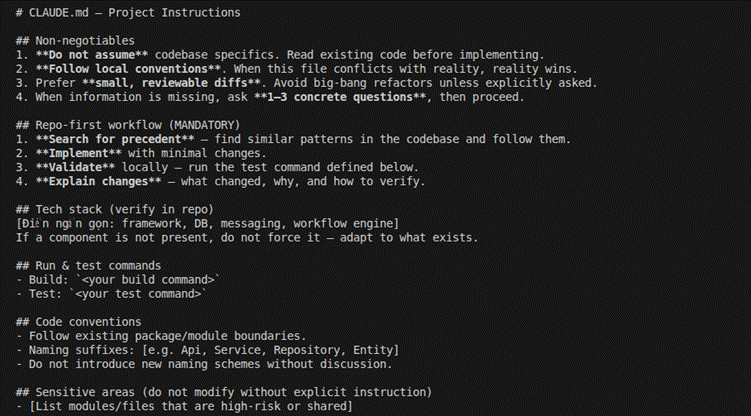Click the bold 'Validate' step
The height and width of the screenshot is (416, 751).
[75, 167]
